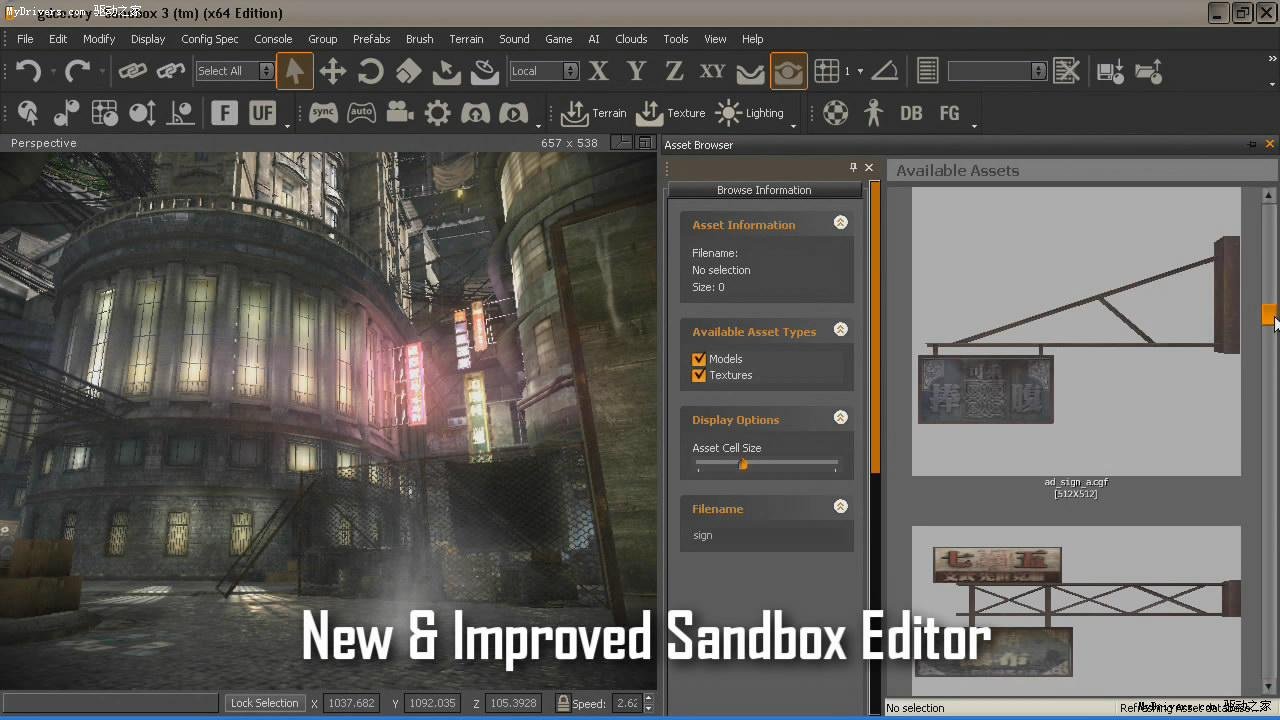Open the Flow Graph via the FG icon
The width and height of the screenshot is (1280, 720).
point(949,113)
